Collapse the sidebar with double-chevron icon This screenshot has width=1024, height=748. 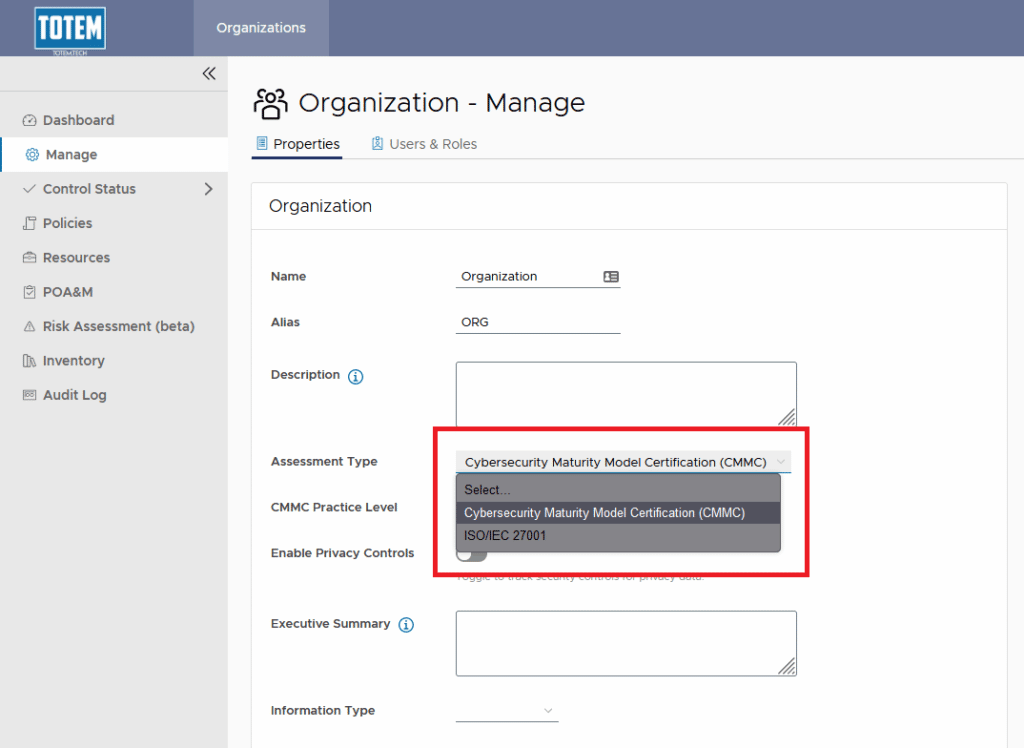pos(209,73)
